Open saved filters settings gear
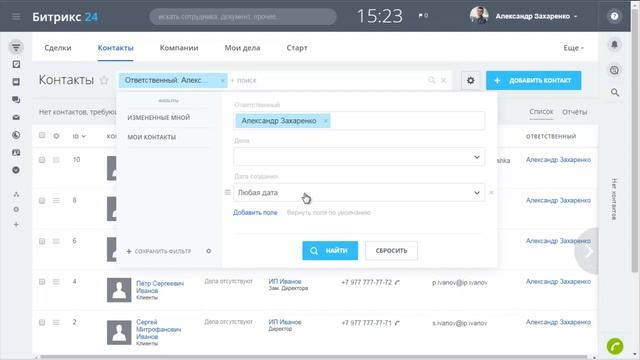The image size is (640, 360). click(x=209, y=251)
